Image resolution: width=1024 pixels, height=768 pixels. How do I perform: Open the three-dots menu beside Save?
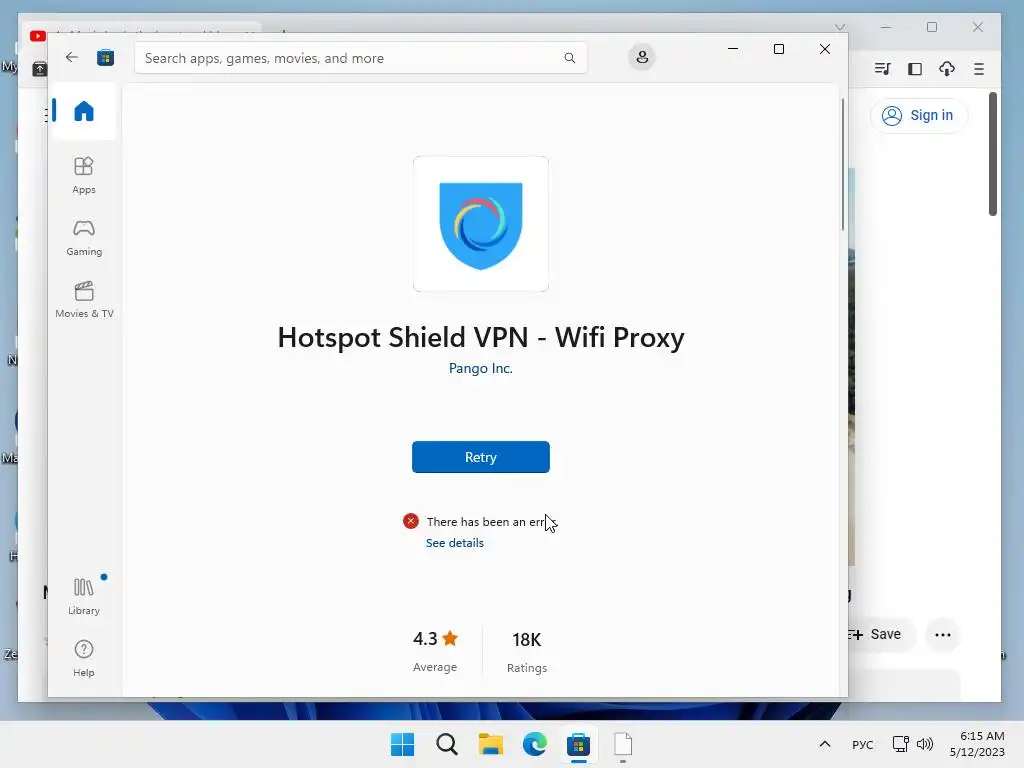point(942,635)
